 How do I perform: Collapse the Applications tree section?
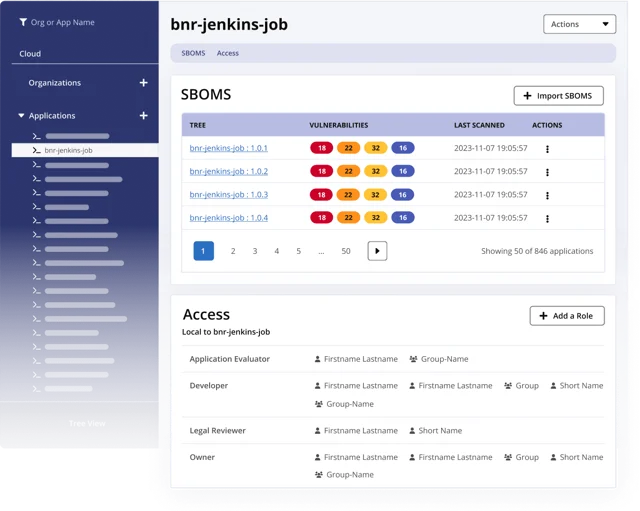point(21,116)
